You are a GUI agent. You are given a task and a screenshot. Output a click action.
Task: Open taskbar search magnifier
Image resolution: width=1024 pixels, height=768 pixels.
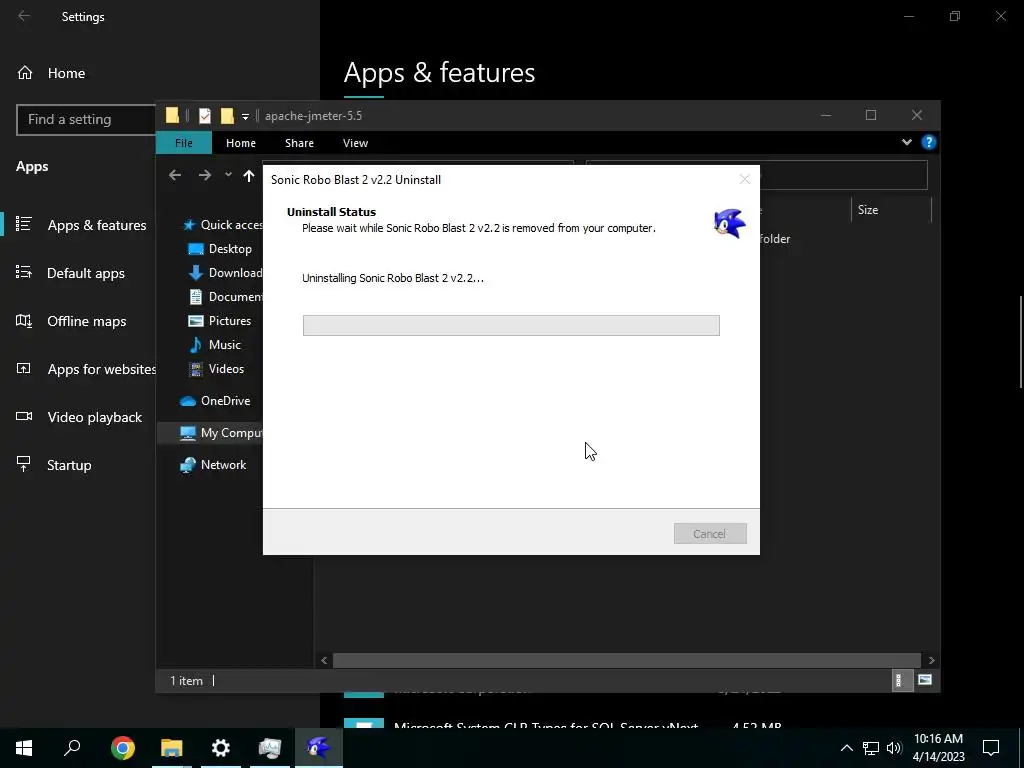72,748
